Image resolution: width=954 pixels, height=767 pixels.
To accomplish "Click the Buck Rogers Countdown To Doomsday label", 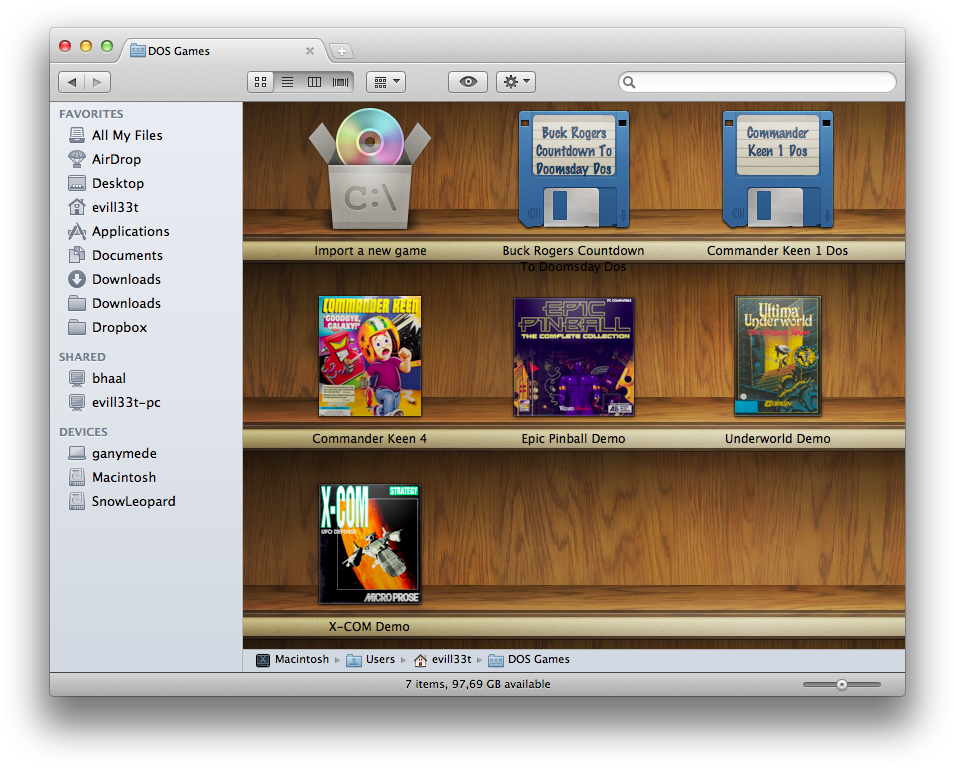I will (x=573, y=259).
